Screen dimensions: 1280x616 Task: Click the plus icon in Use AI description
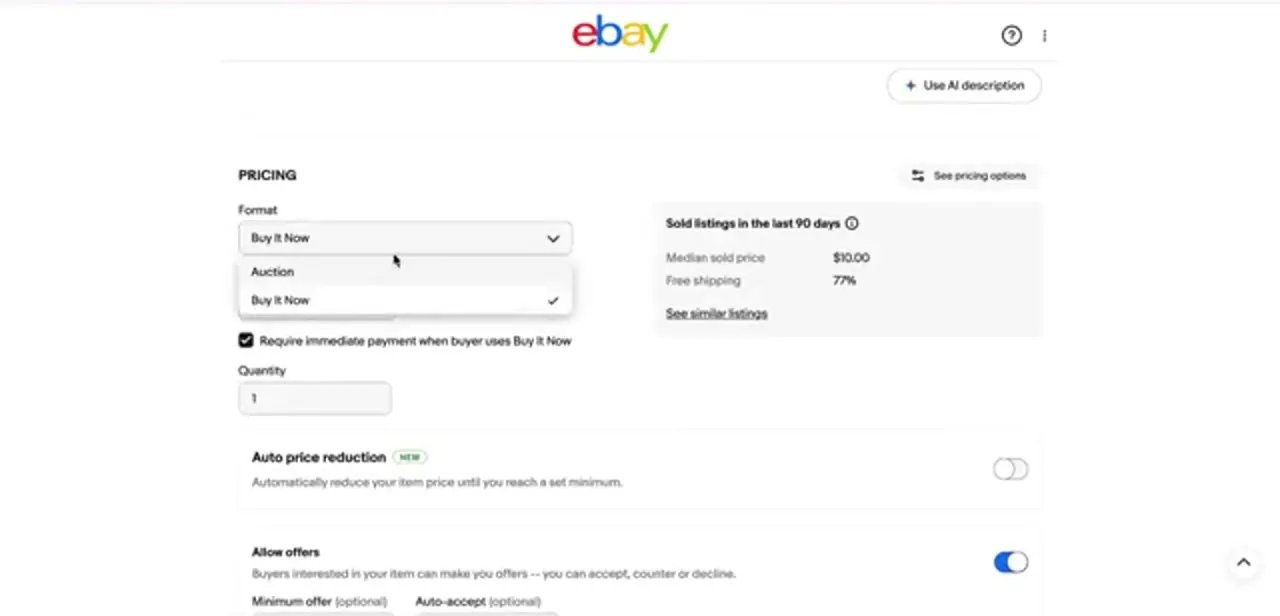point(910,86)
